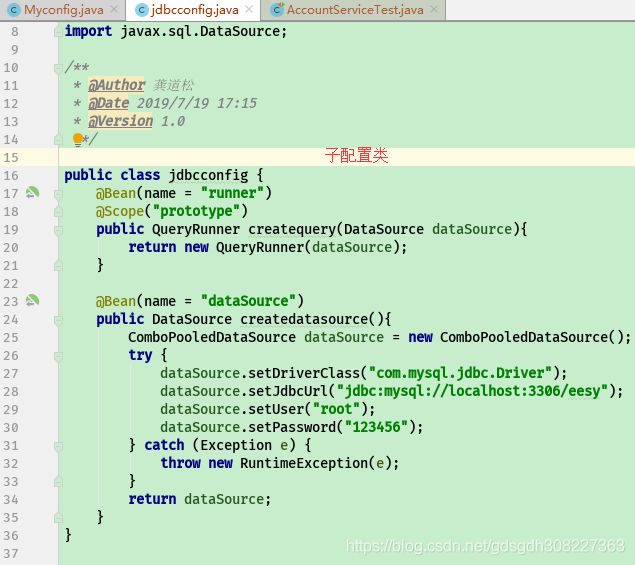Click javax.sql.DataSource import statement
The width and height of the screenshot is (635, 565).
tap(176, 32)
